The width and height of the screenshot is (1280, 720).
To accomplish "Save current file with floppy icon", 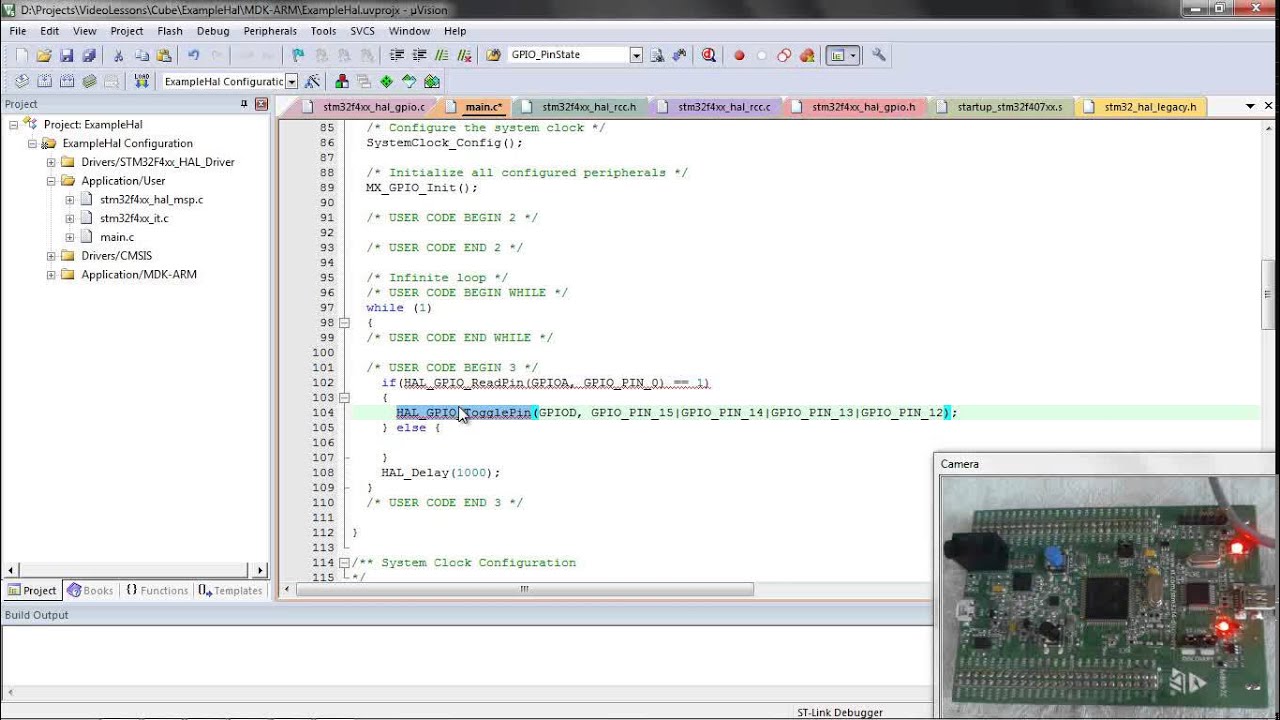I will click(67, 55).
